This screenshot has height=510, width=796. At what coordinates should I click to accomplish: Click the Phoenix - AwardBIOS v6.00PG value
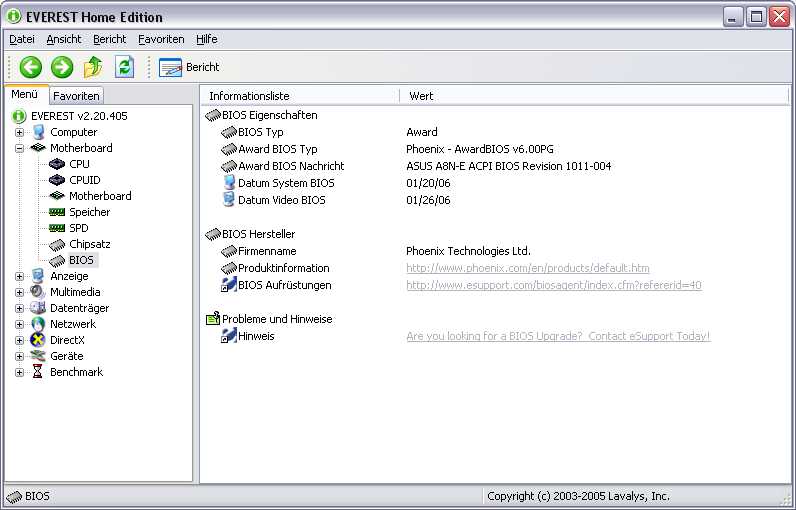click(480, 149)
